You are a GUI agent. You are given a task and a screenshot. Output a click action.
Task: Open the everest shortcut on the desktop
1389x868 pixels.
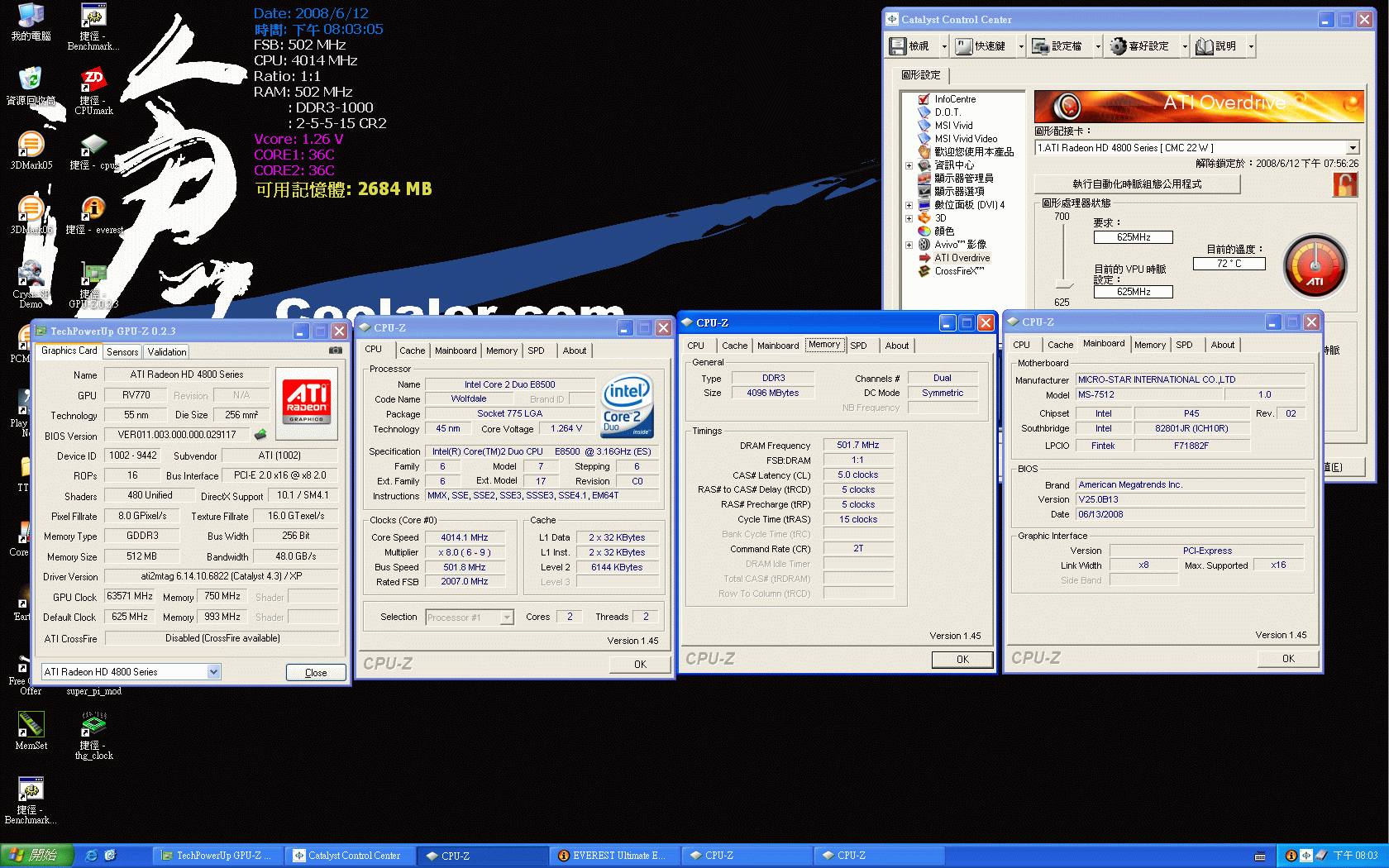pos(93,216)
